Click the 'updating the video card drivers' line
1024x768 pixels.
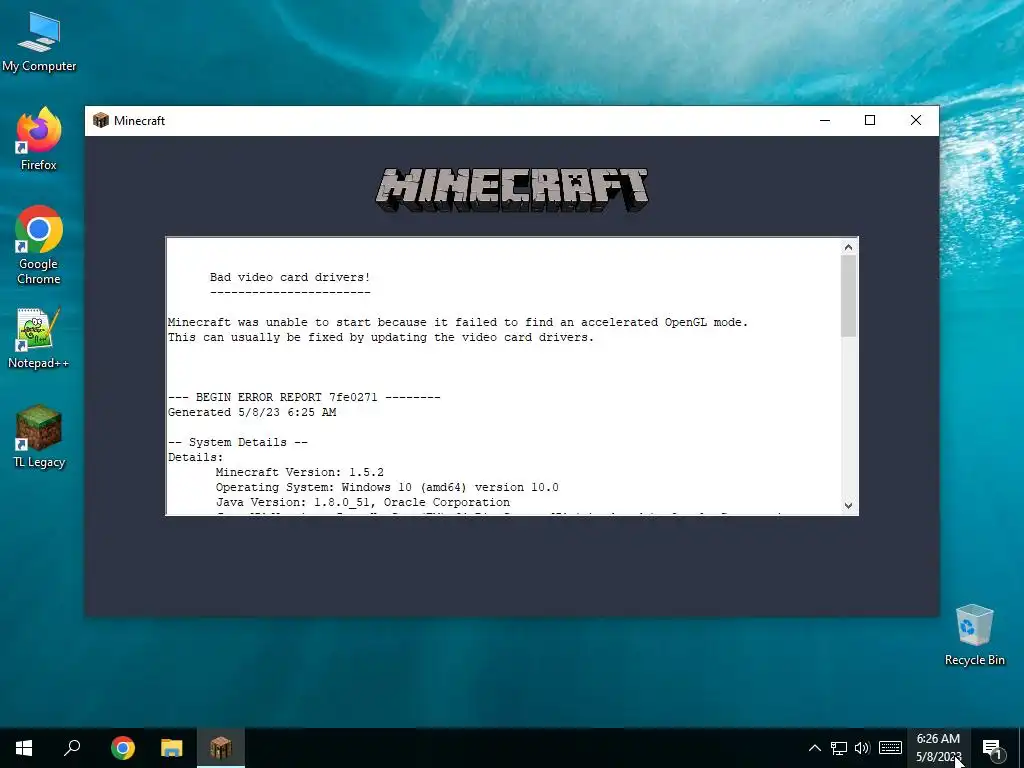click(x=381, y=337)
